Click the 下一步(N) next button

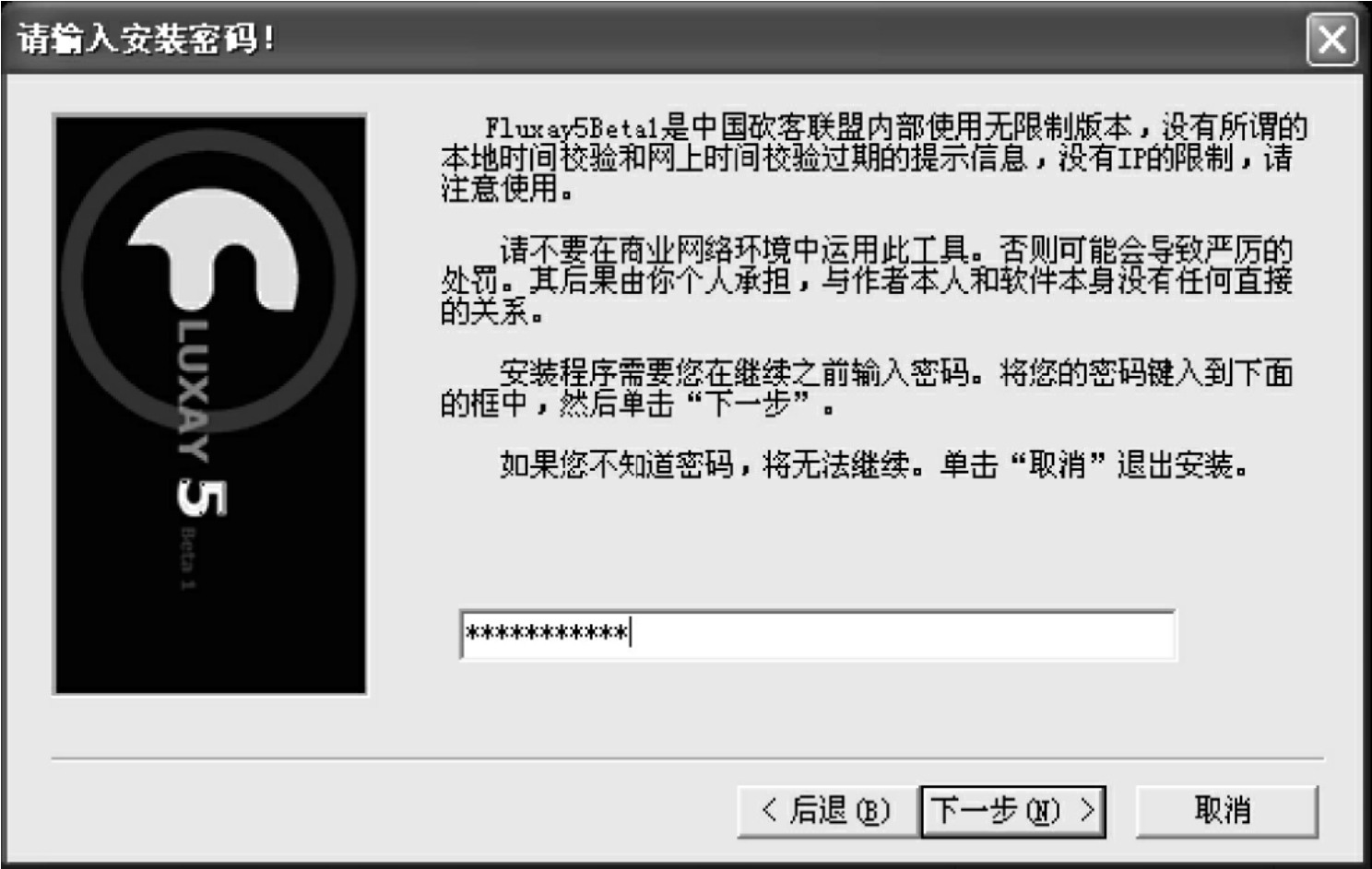click(x=1012, y=811)
